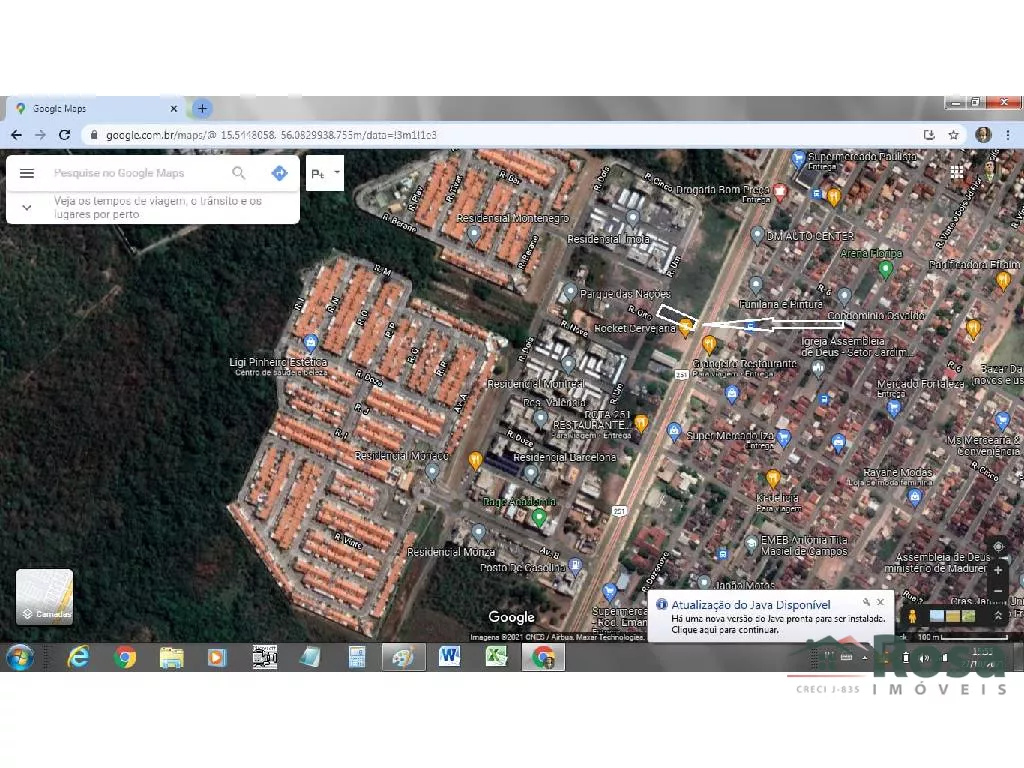Expand the imagery strip at bottom right
Viewport: 1024px width, 768px height.
(998, 617)
